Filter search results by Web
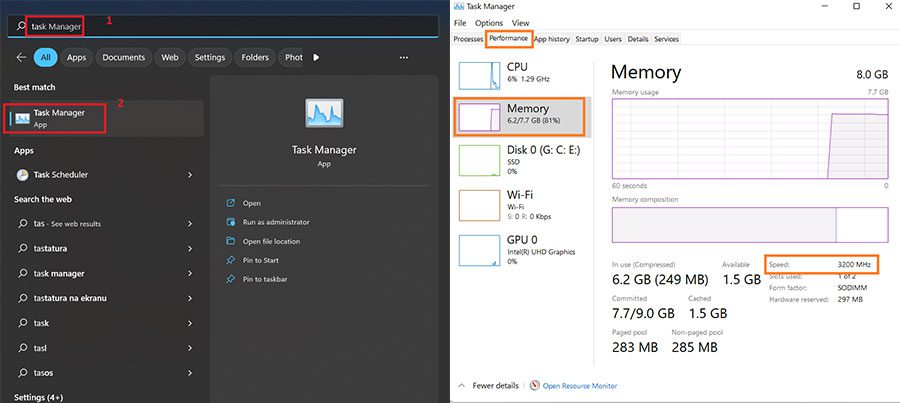Image resolution: width=900 pixels, height=403 pixels. (169, 57)
